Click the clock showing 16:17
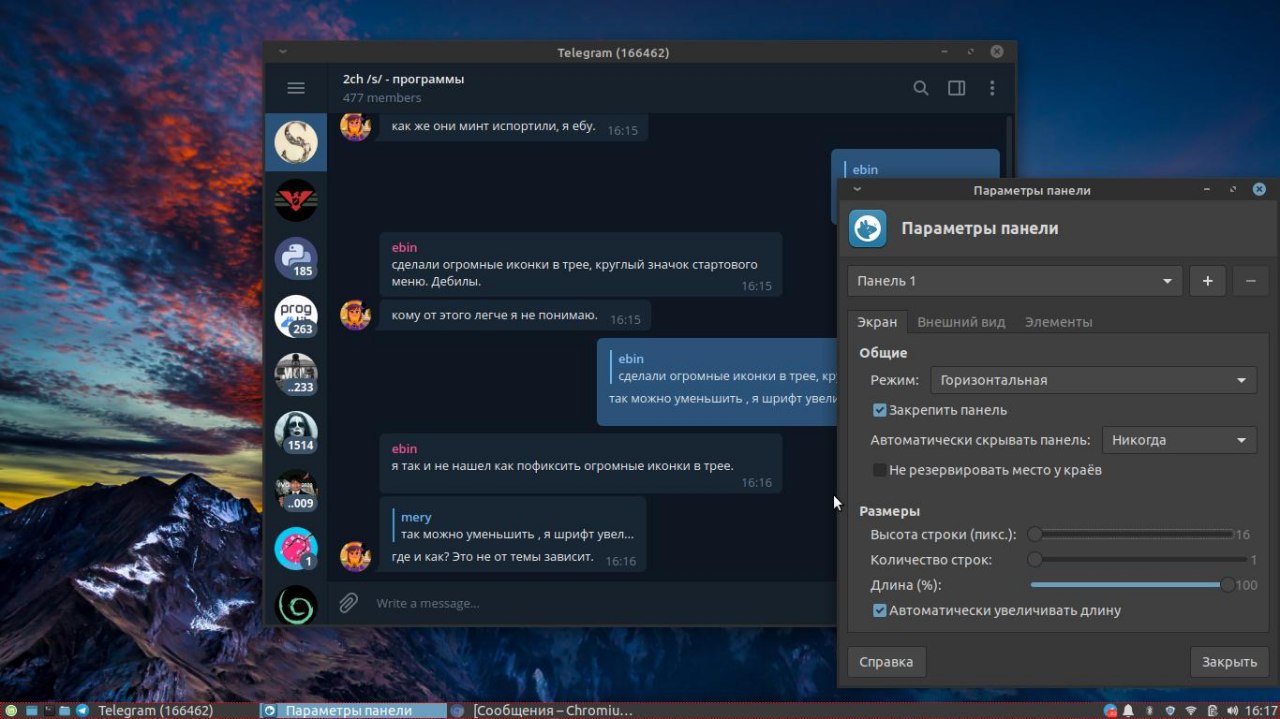1280x719 pixels. (1260, 711)
